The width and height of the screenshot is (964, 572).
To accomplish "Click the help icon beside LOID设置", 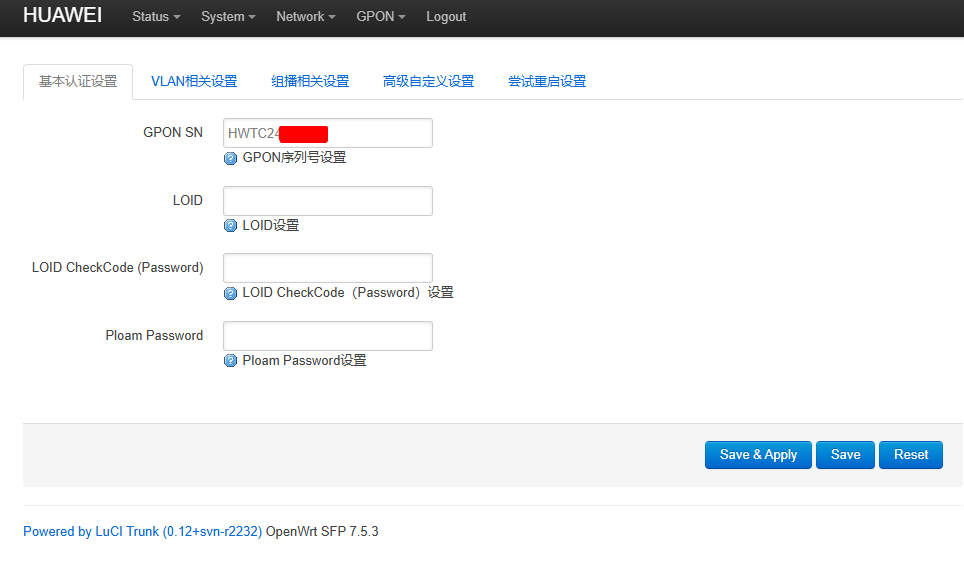I will (x=231, y=226).
